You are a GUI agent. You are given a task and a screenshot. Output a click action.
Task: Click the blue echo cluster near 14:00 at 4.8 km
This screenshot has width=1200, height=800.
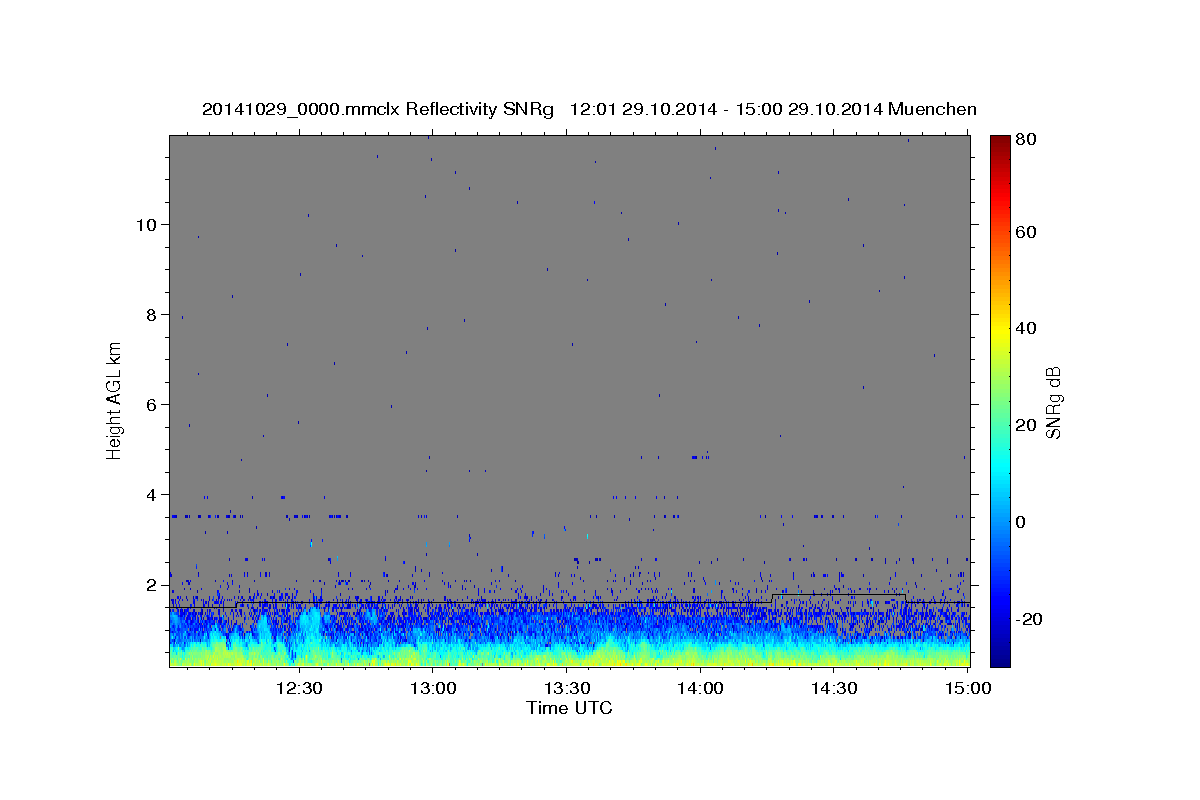tap(700, 457)
